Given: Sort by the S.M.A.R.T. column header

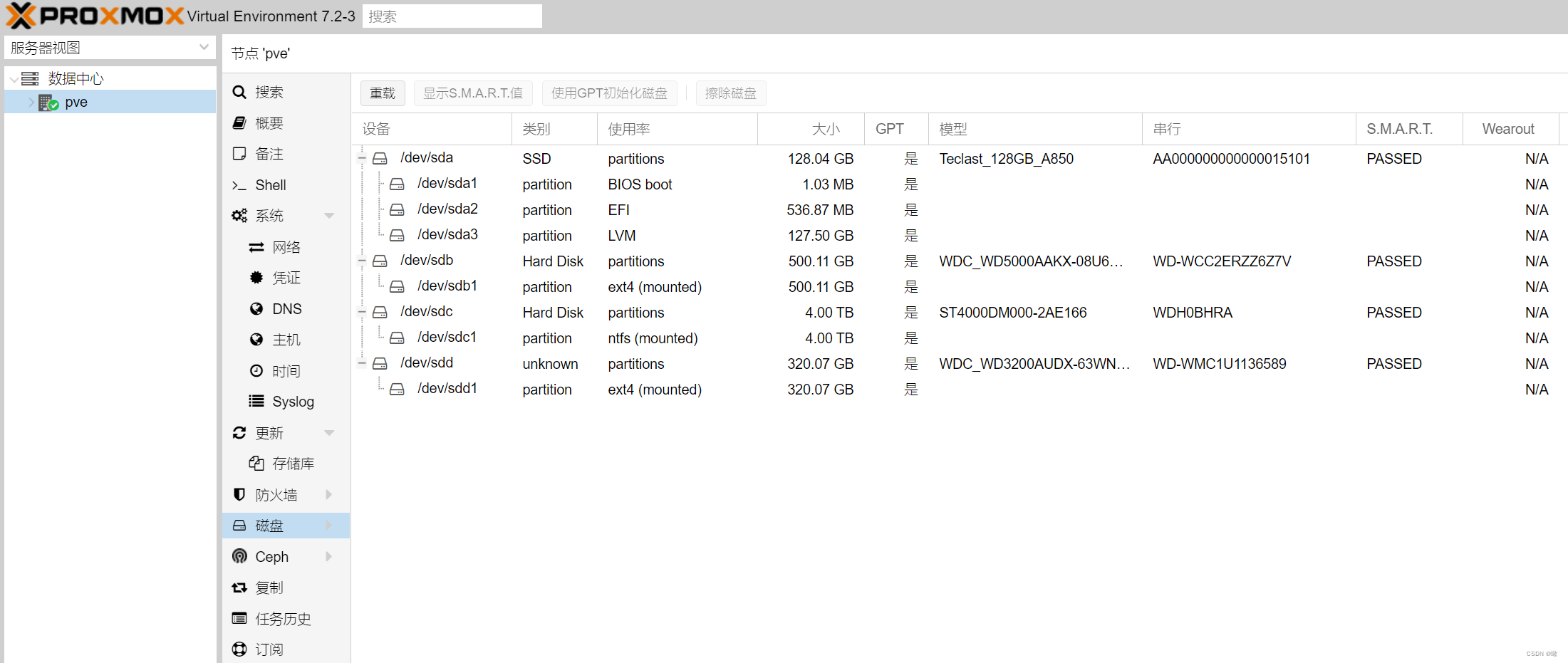Looking at the screenshot, I should 1409,129.
